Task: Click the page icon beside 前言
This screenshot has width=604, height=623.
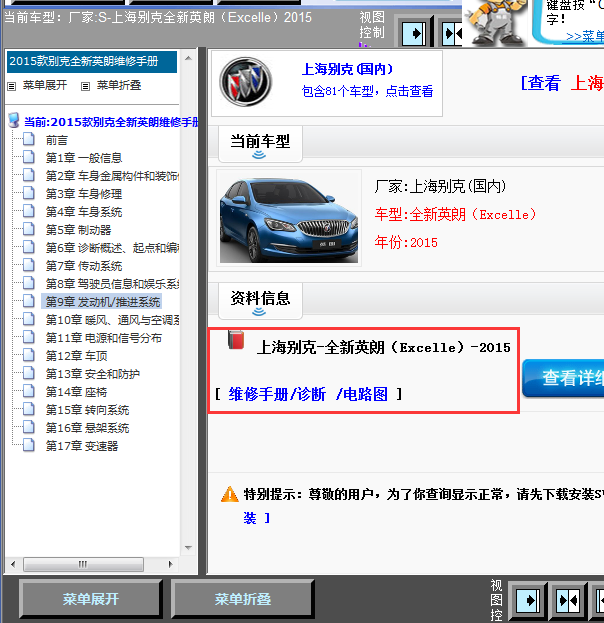Action: pyautogui.click(x=29, y=139)
